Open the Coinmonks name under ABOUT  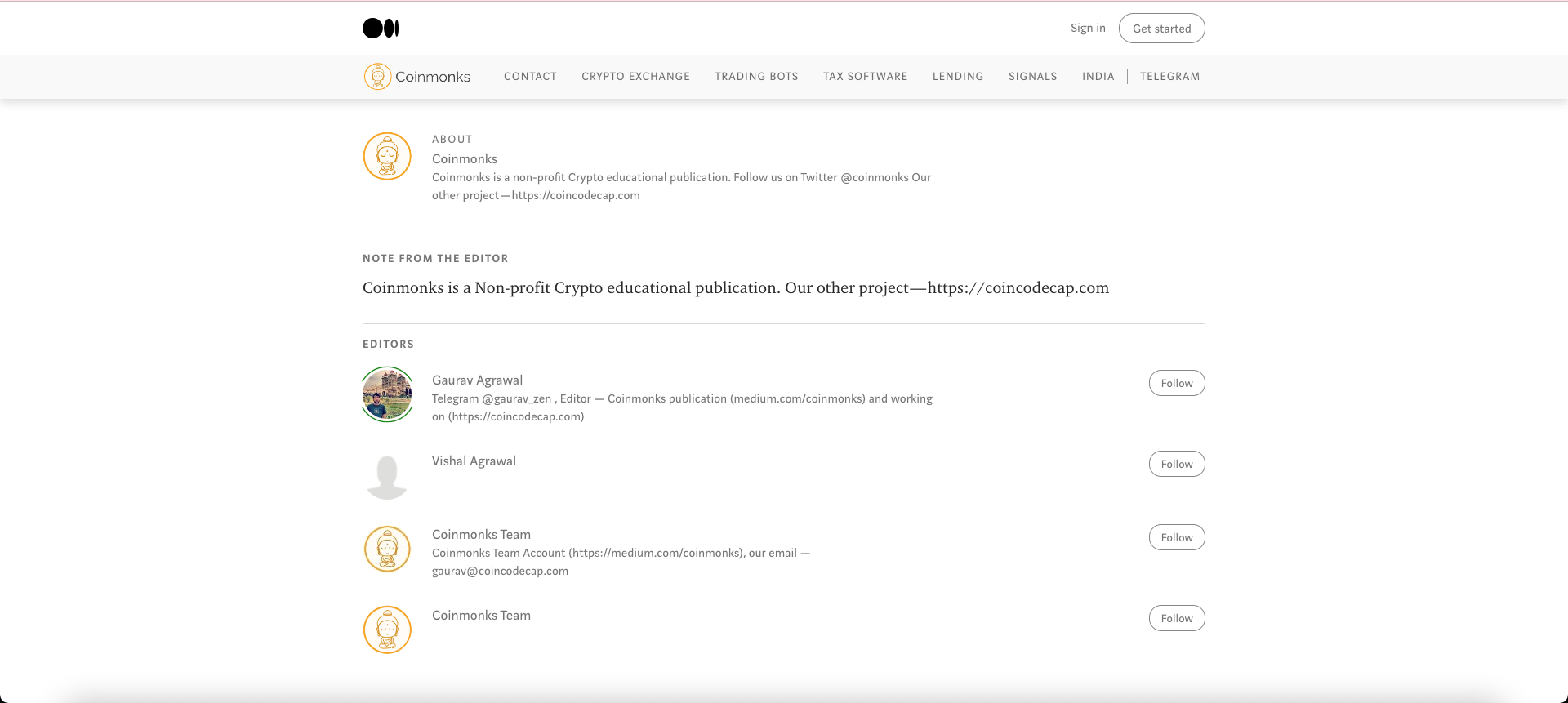(465, 159)
